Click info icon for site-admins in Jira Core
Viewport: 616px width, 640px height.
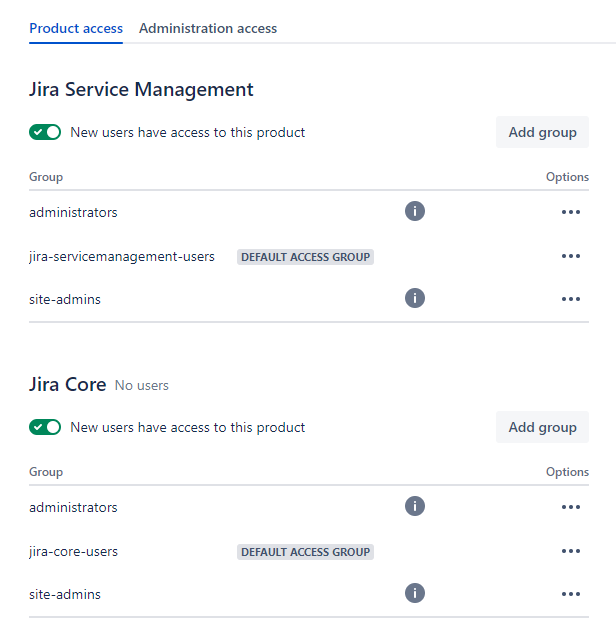coord(415,594)
